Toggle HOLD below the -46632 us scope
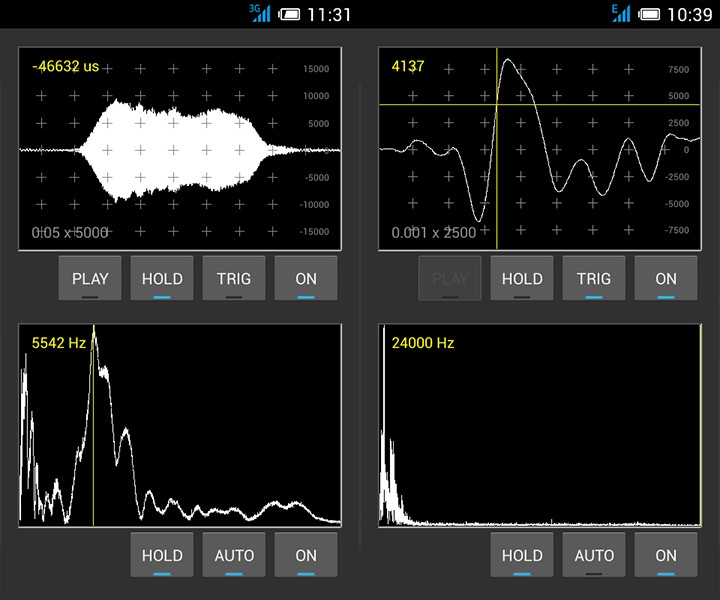Screen dimensions: 720x600 tap(162, 279)
